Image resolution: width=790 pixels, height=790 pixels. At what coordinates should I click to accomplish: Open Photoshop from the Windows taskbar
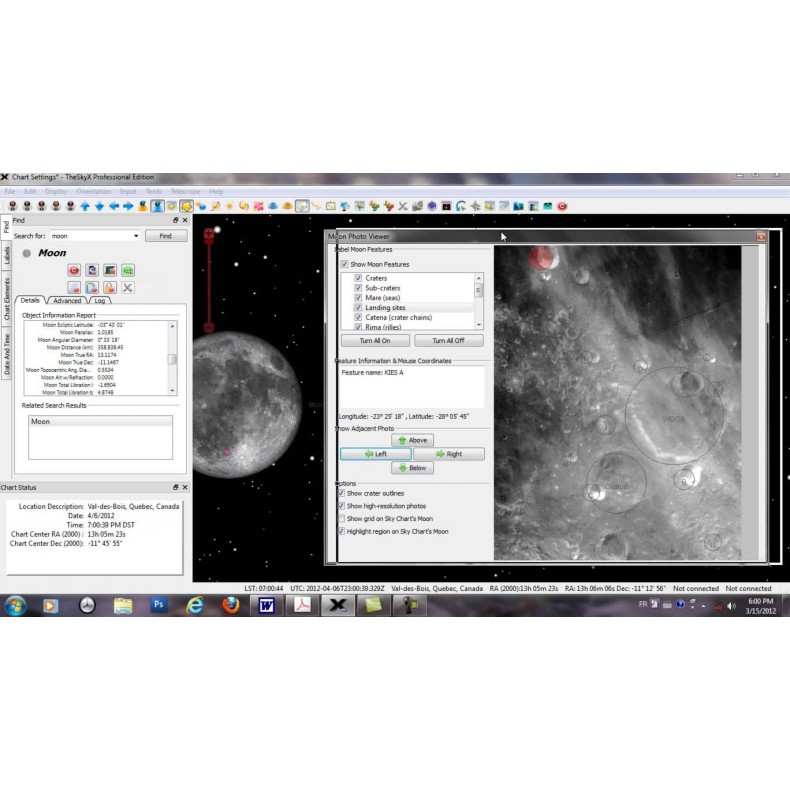pos(158,605)
